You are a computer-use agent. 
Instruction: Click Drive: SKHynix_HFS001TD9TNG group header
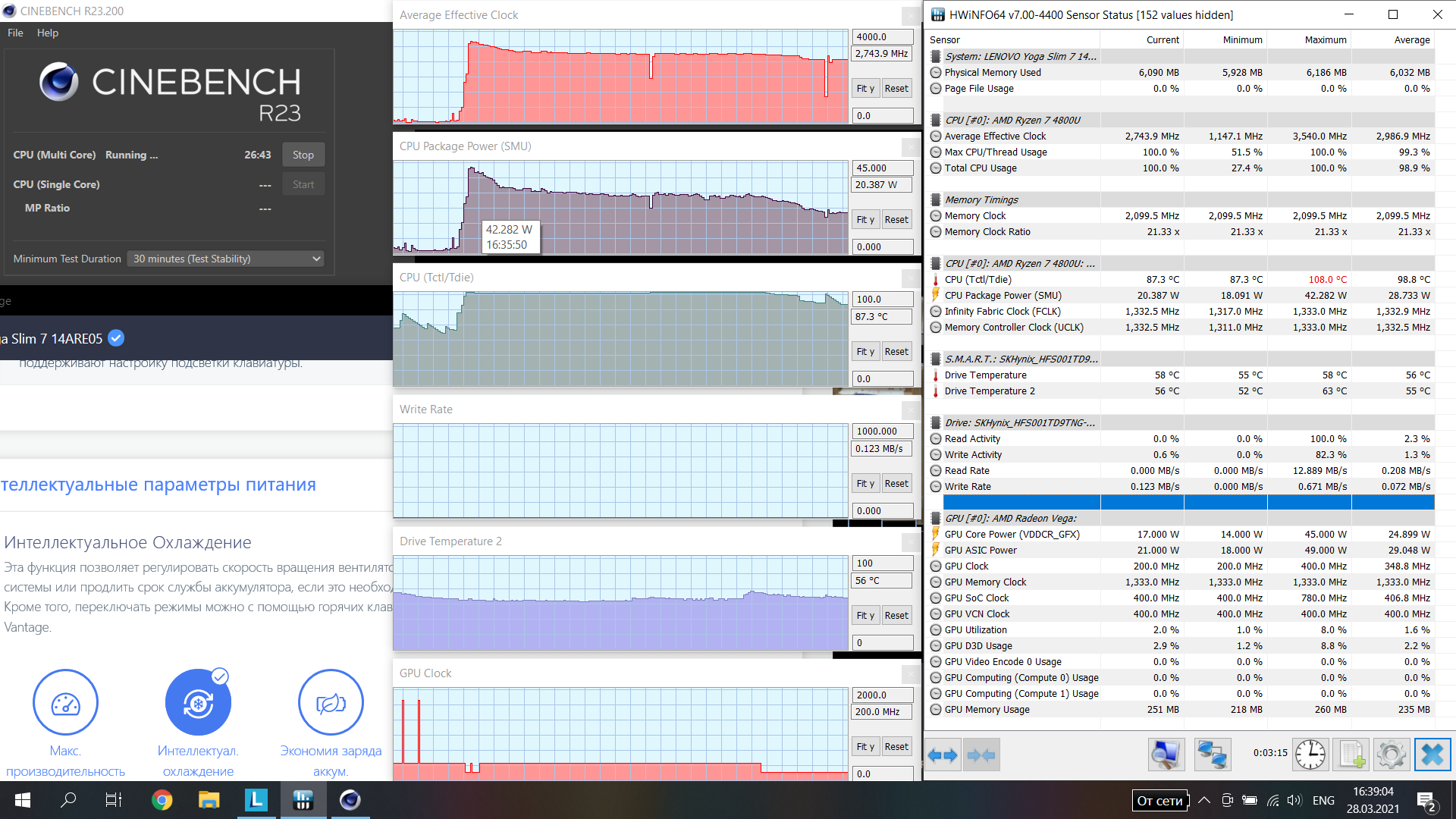[1020, 422]
